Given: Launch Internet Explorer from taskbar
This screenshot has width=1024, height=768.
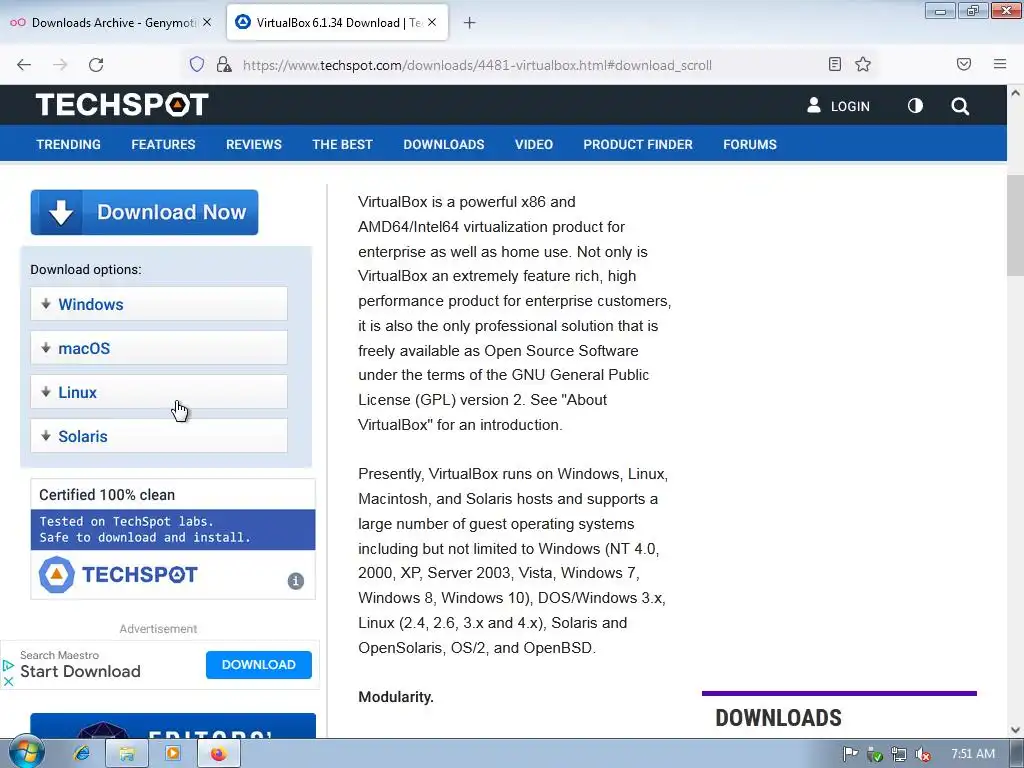Looking at the screenshot, I should [82, 754].
